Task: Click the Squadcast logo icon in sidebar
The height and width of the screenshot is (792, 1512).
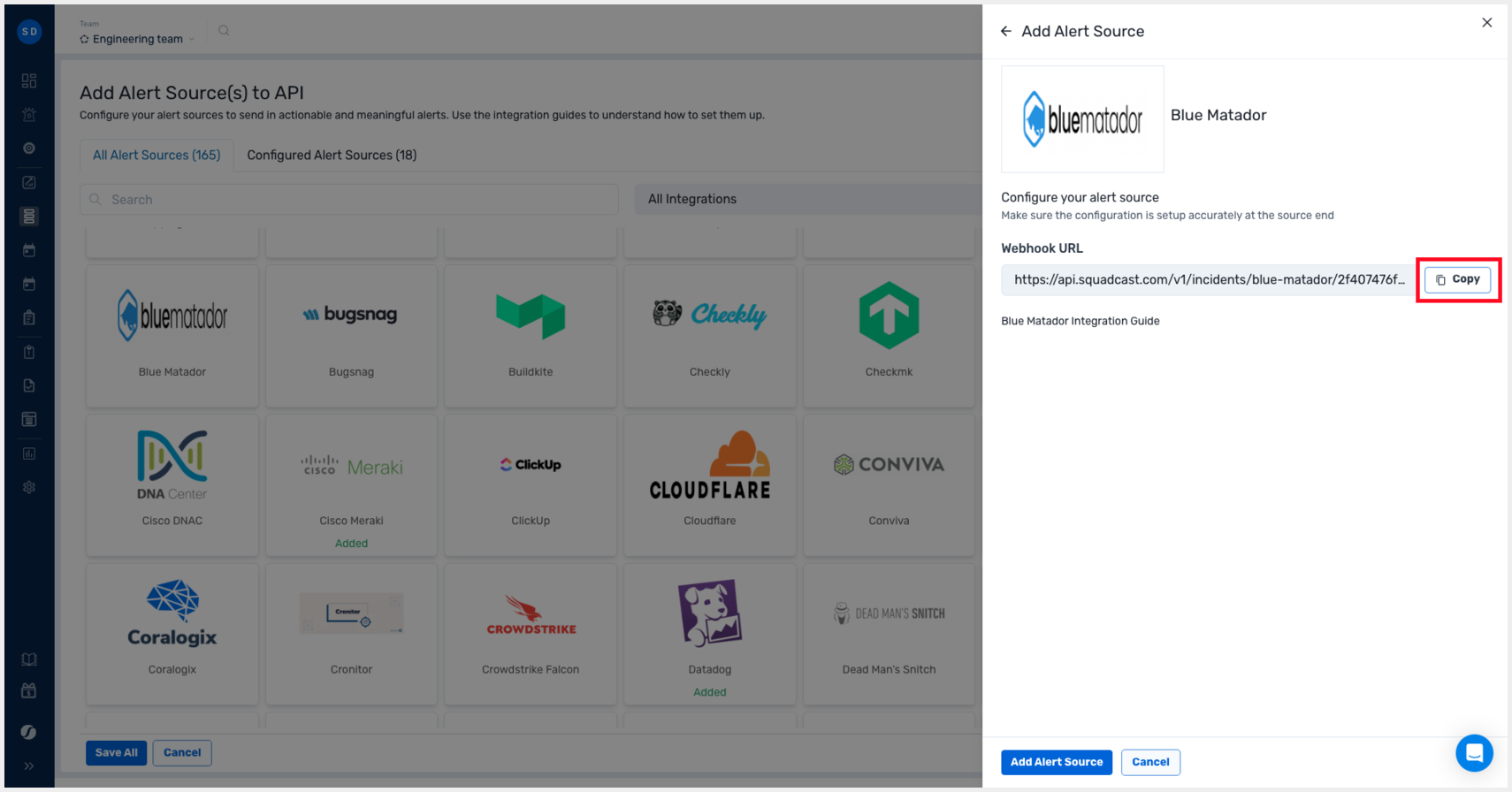Action: click(29, 732)
